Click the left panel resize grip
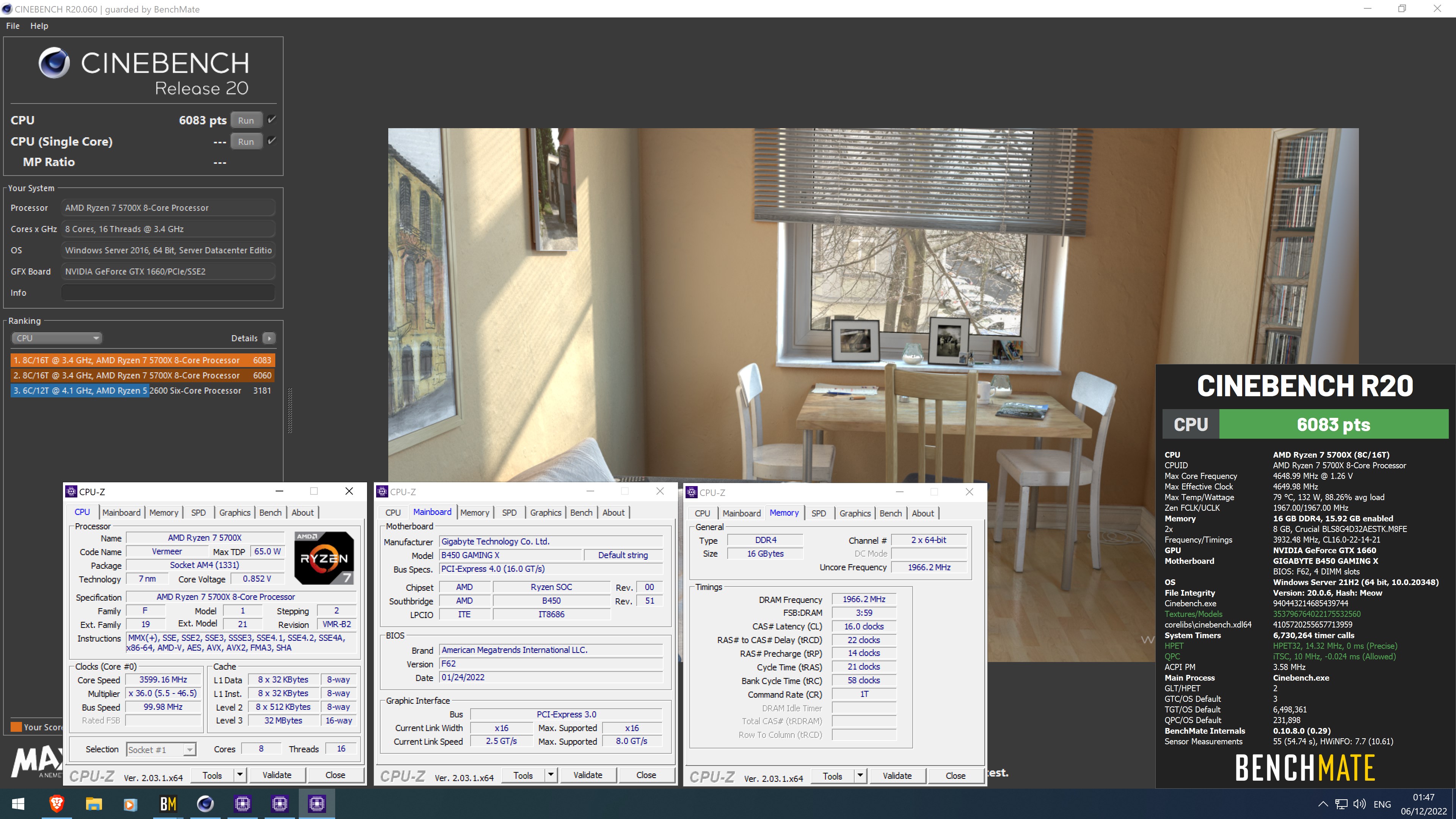This screenshot has width=1456, height=819. coord(290,410)
